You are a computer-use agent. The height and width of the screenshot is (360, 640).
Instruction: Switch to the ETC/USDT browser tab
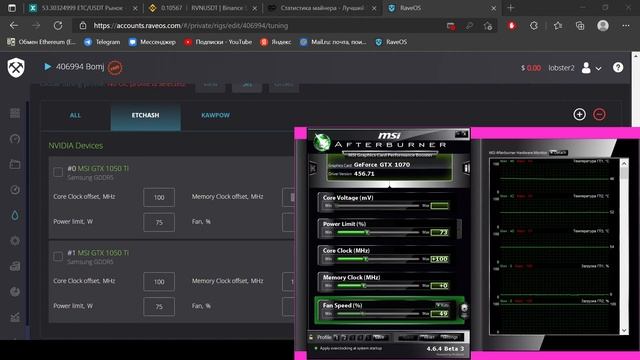[x=82, y=8]
